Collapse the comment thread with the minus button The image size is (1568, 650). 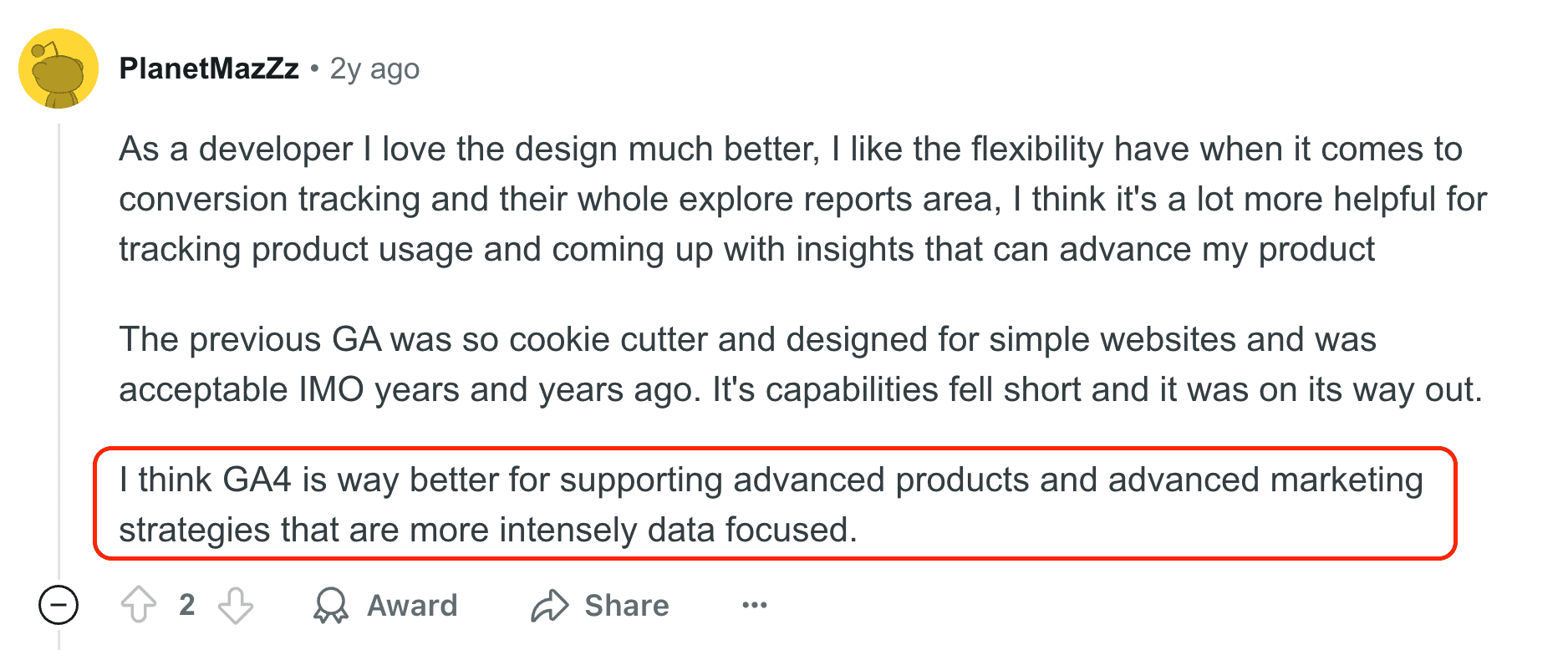[59, 605]
